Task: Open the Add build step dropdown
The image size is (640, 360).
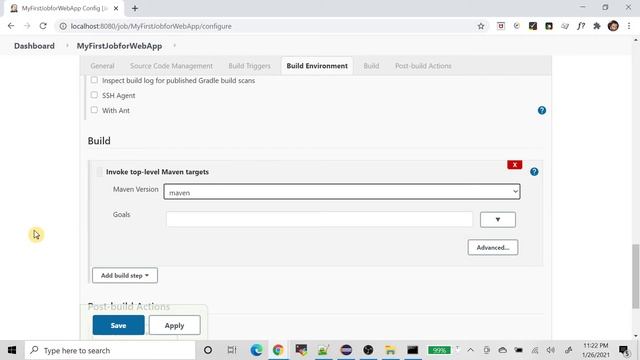Action: pyautogui.click(x=125, y=276)
